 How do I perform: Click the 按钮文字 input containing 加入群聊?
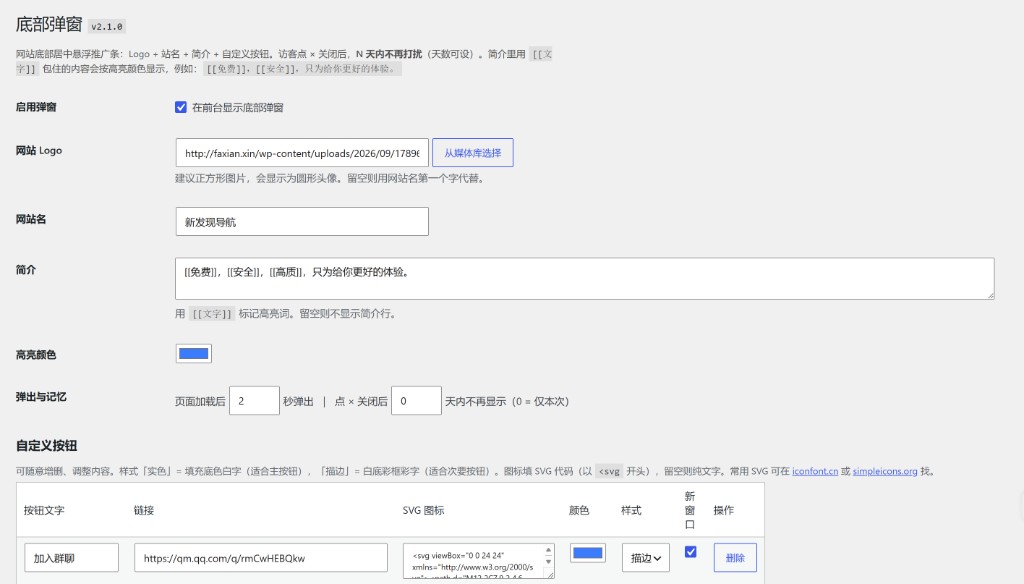[x=71, y=558]
